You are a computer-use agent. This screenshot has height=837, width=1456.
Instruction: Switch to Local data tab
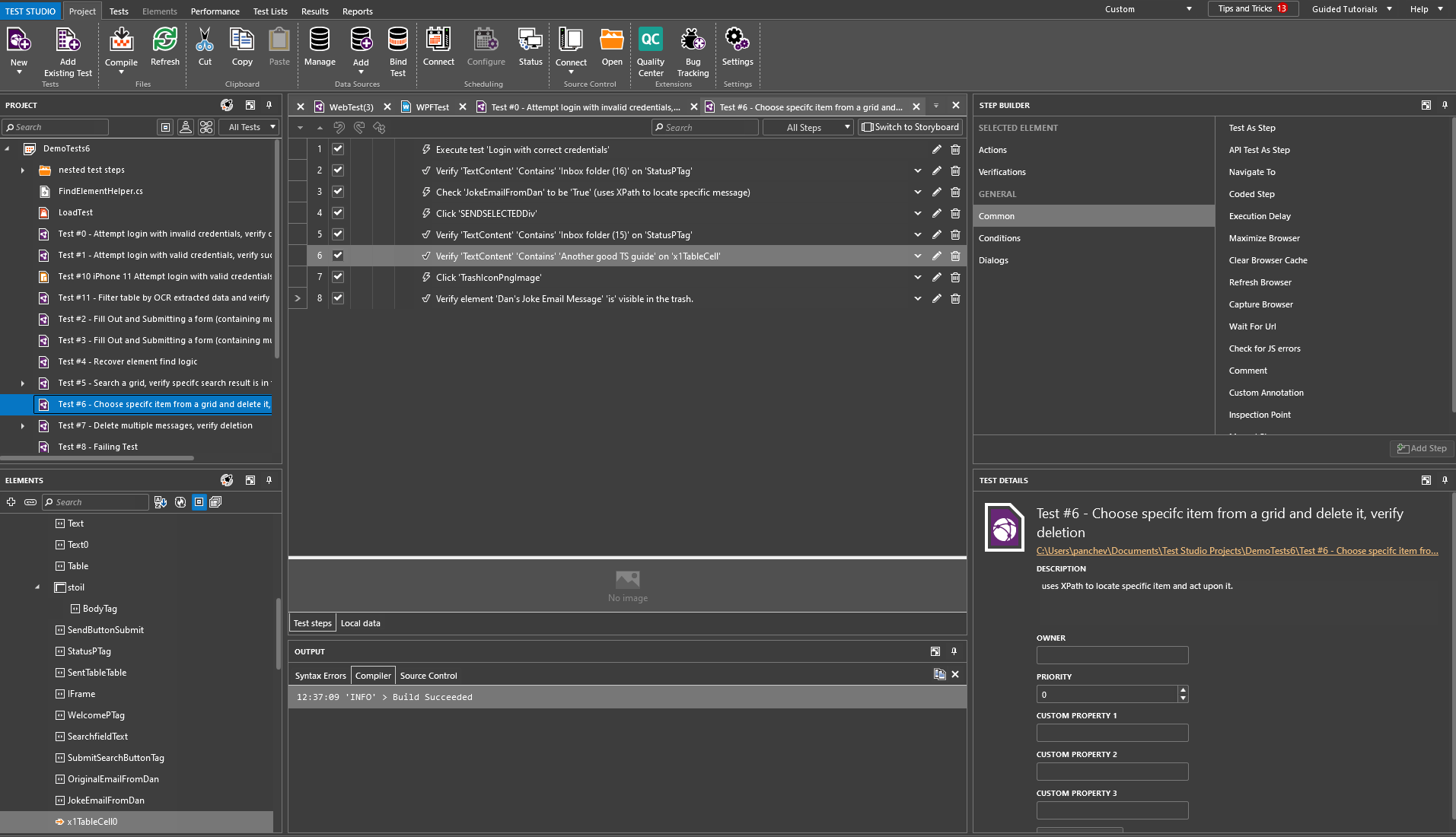tap(360, 623)
